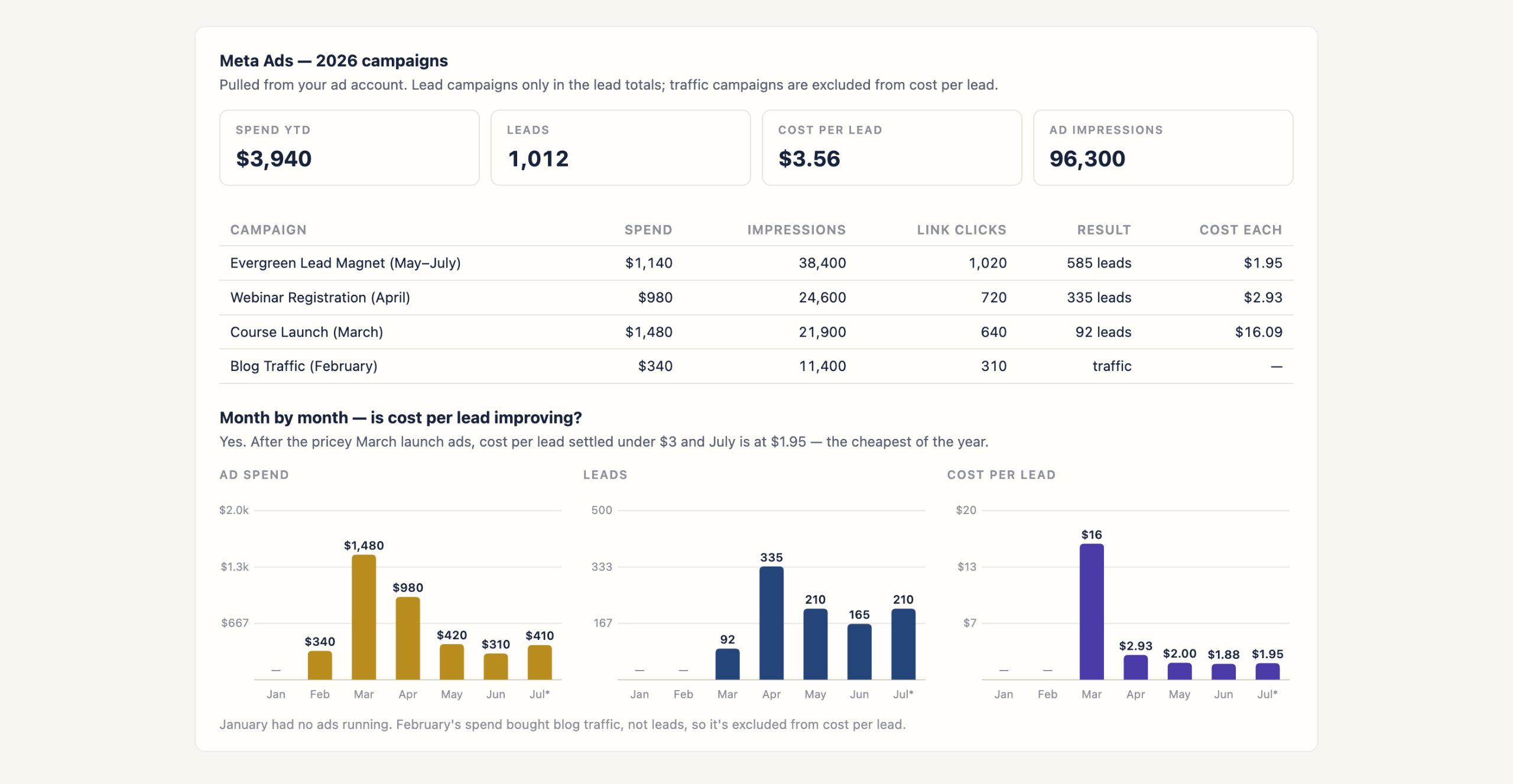Click the COST PER LEAD chart title
The image size is (1513, 784).
1001,475
